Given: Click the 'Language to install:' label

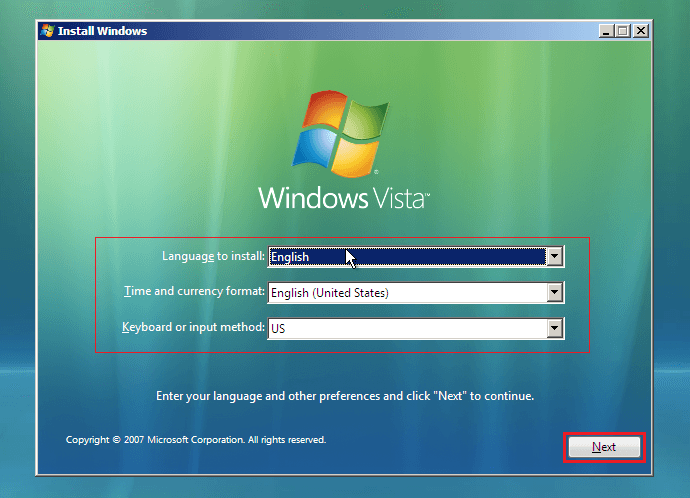Looking at the screenshot, I should [213, 256].
